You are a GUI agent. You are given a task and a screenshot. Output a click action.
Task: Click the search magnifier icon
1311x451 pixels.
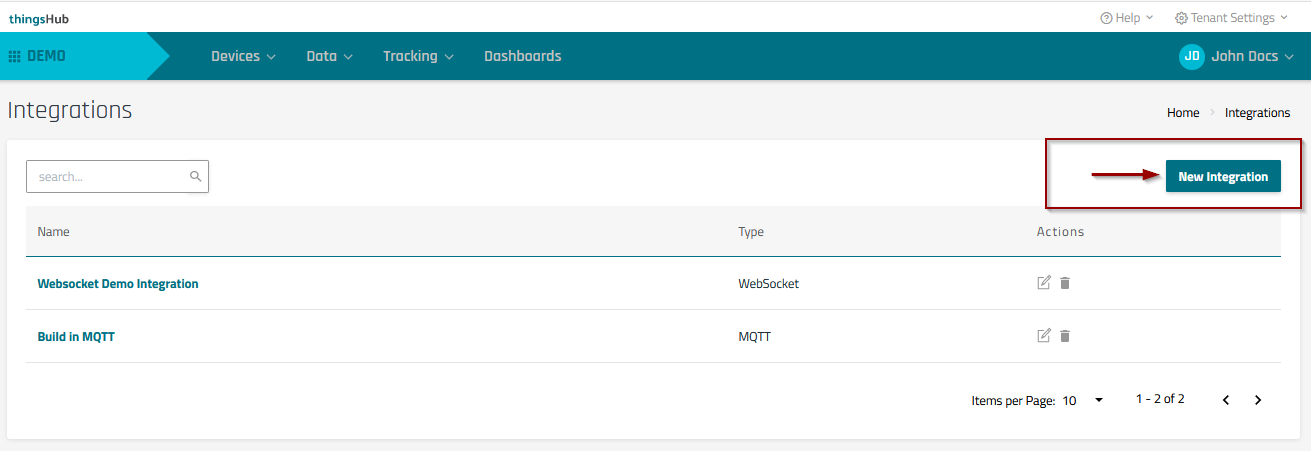pyautogui.click(x=196, y=177)
